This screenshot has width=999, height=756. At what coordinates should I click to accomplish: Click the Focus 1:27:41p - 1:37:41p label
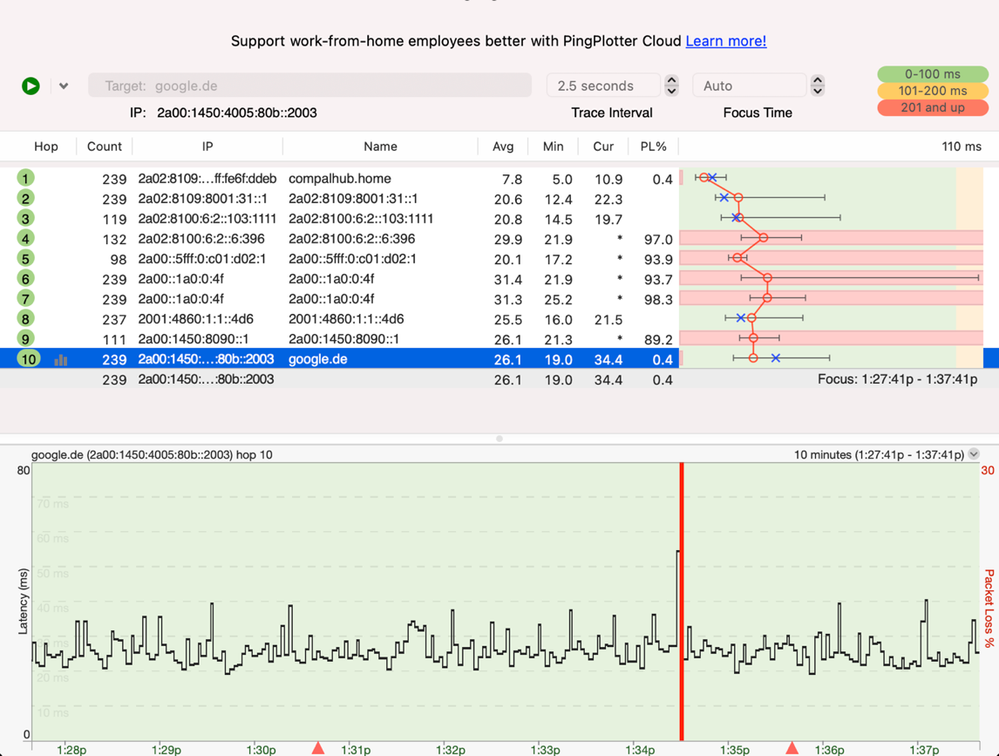[x=898, y=380]
